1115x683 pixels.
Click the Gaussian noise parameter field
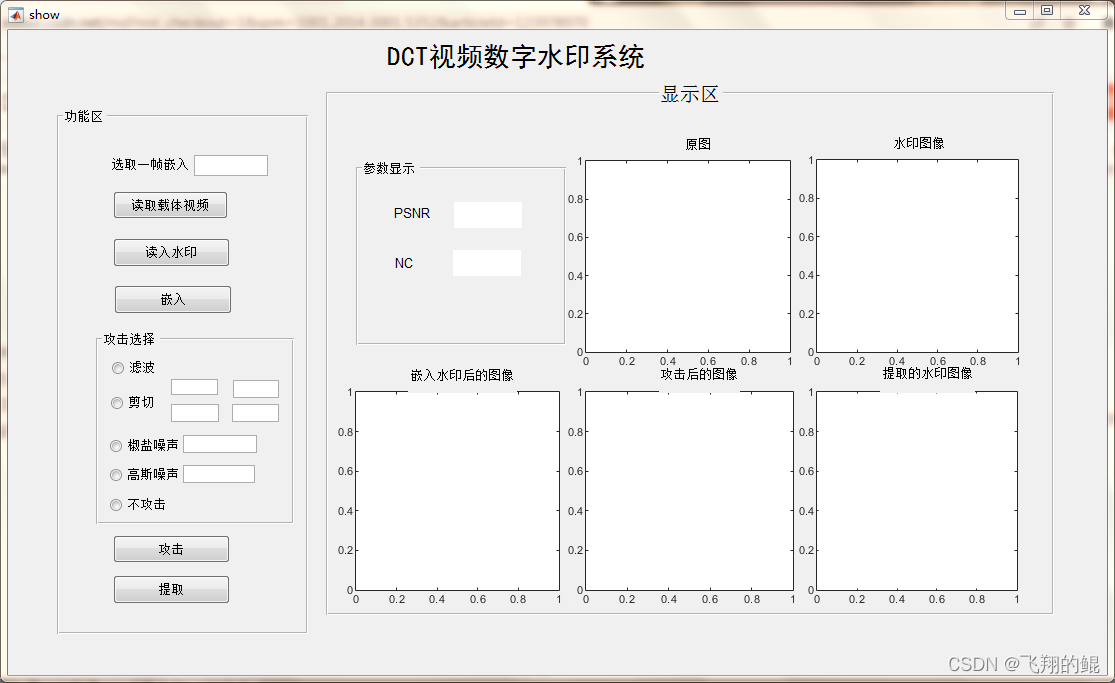(x=218, y=473)
